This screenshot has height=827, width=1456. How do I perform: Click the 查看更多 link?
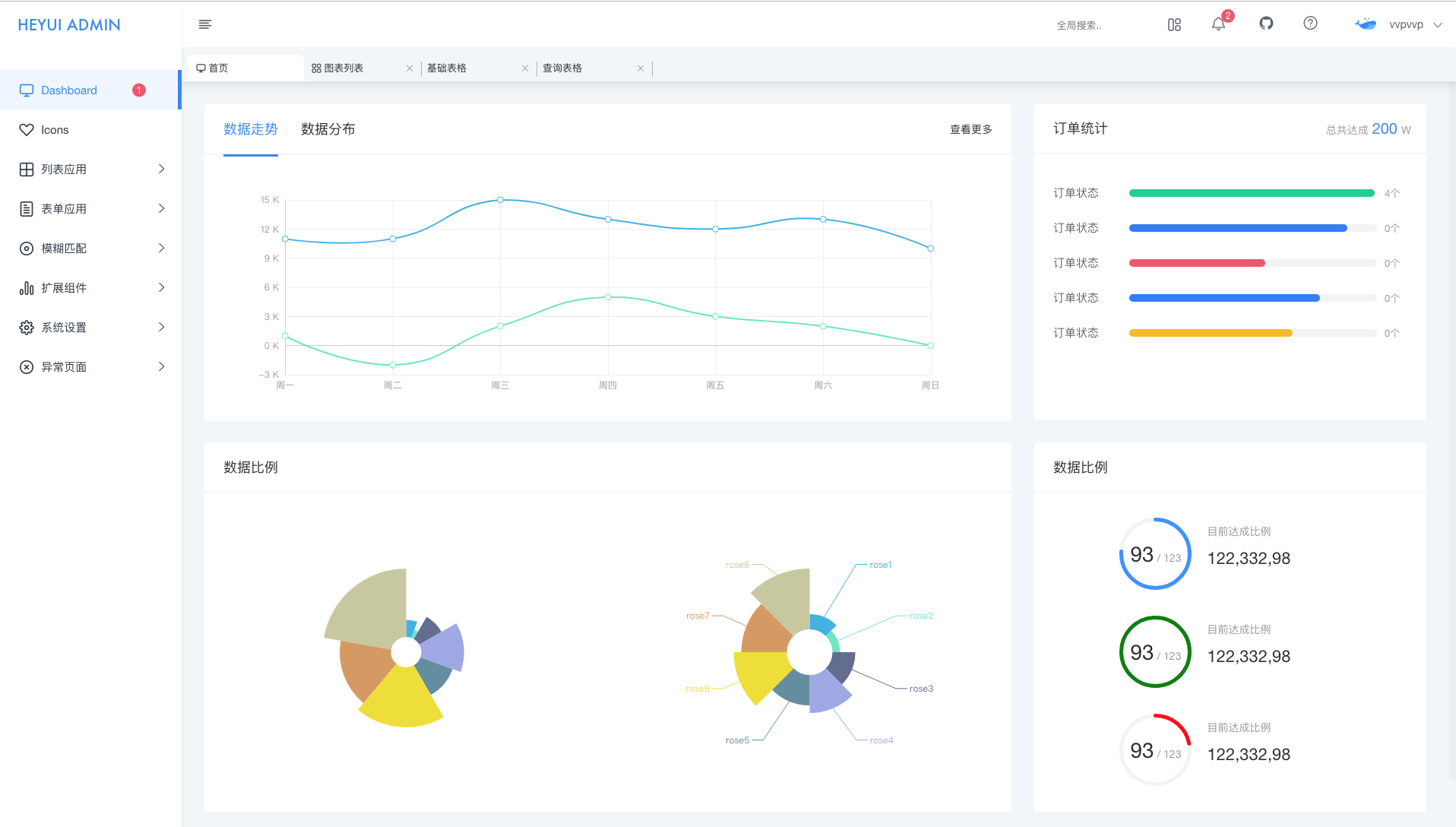(x=971, y=129)
